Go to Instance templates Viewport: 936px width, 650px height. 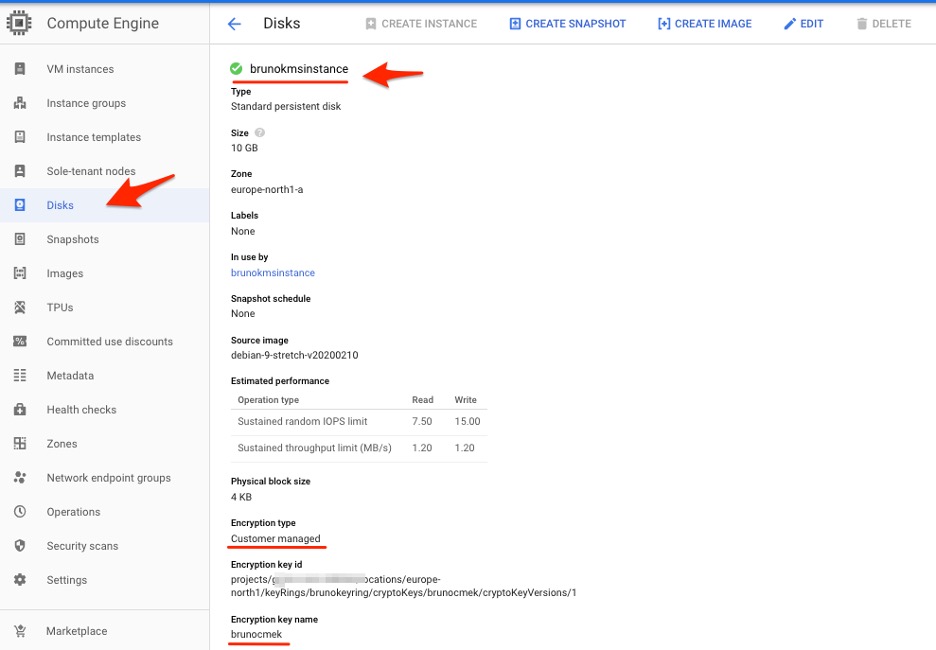[x=93, y=137]
